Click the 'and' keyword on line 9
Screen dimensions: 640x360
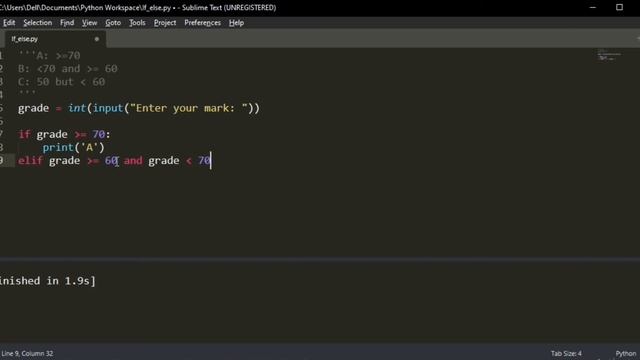coord(133,160)
